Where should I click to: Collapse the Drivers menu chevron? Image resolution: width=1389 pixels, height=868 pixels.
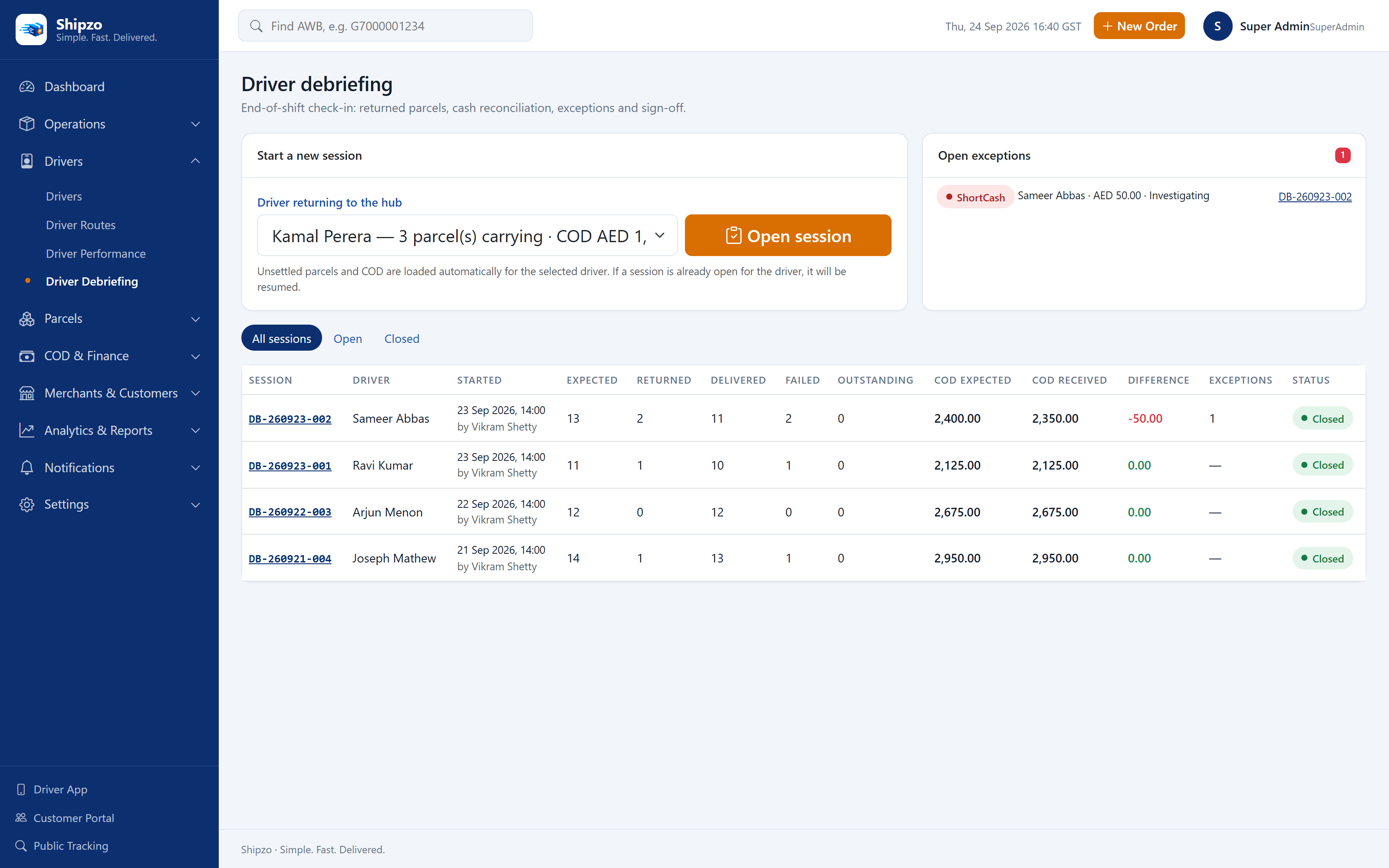click(x=196, y=161)
